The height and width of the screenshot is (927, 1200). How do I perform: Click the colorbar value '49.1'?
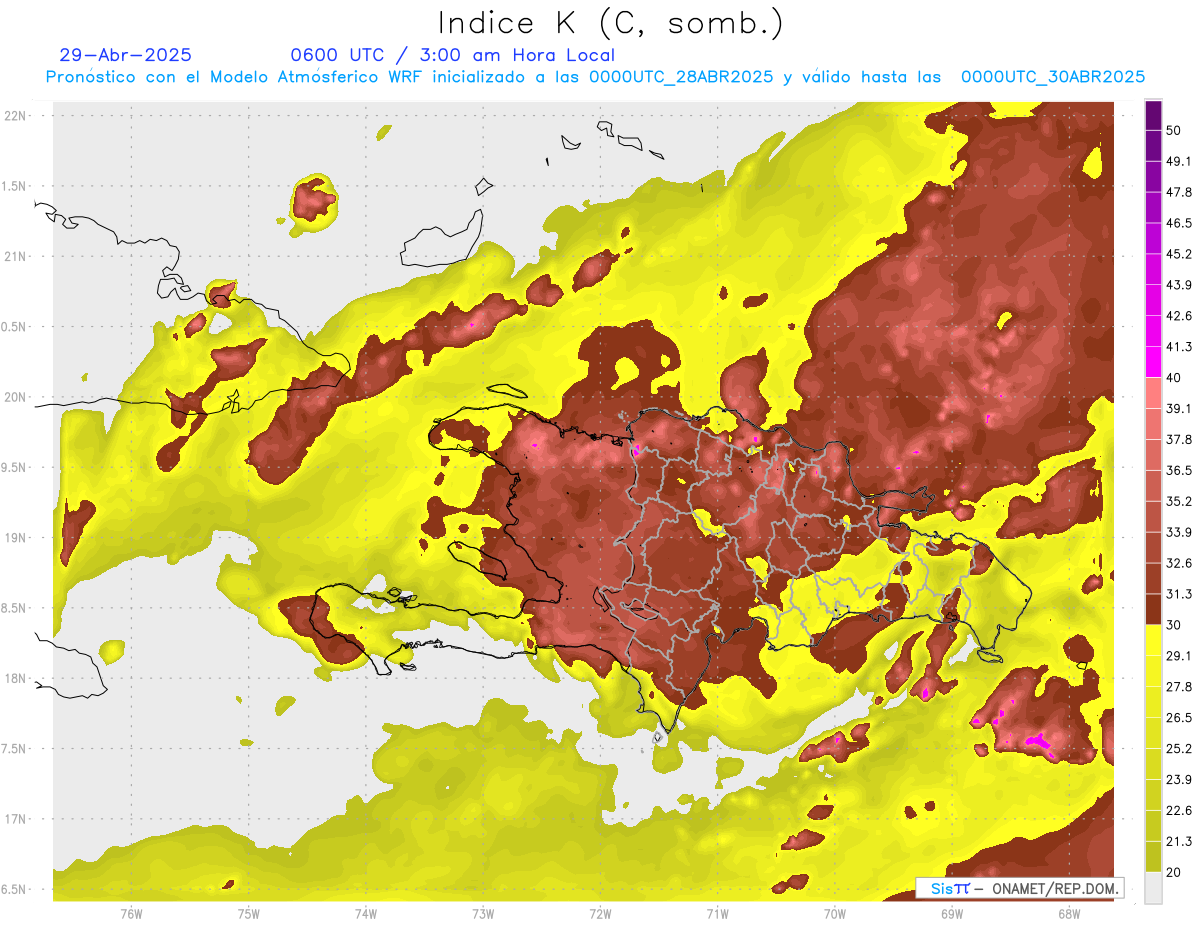click(x=1179, y=161)
